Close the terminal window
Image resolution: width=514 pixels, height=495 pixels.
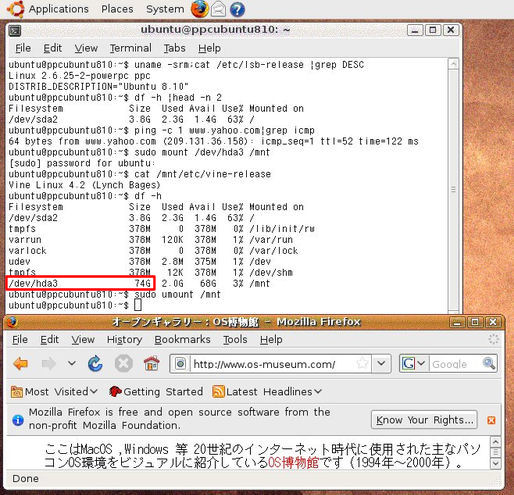click(x=451, y=30)
